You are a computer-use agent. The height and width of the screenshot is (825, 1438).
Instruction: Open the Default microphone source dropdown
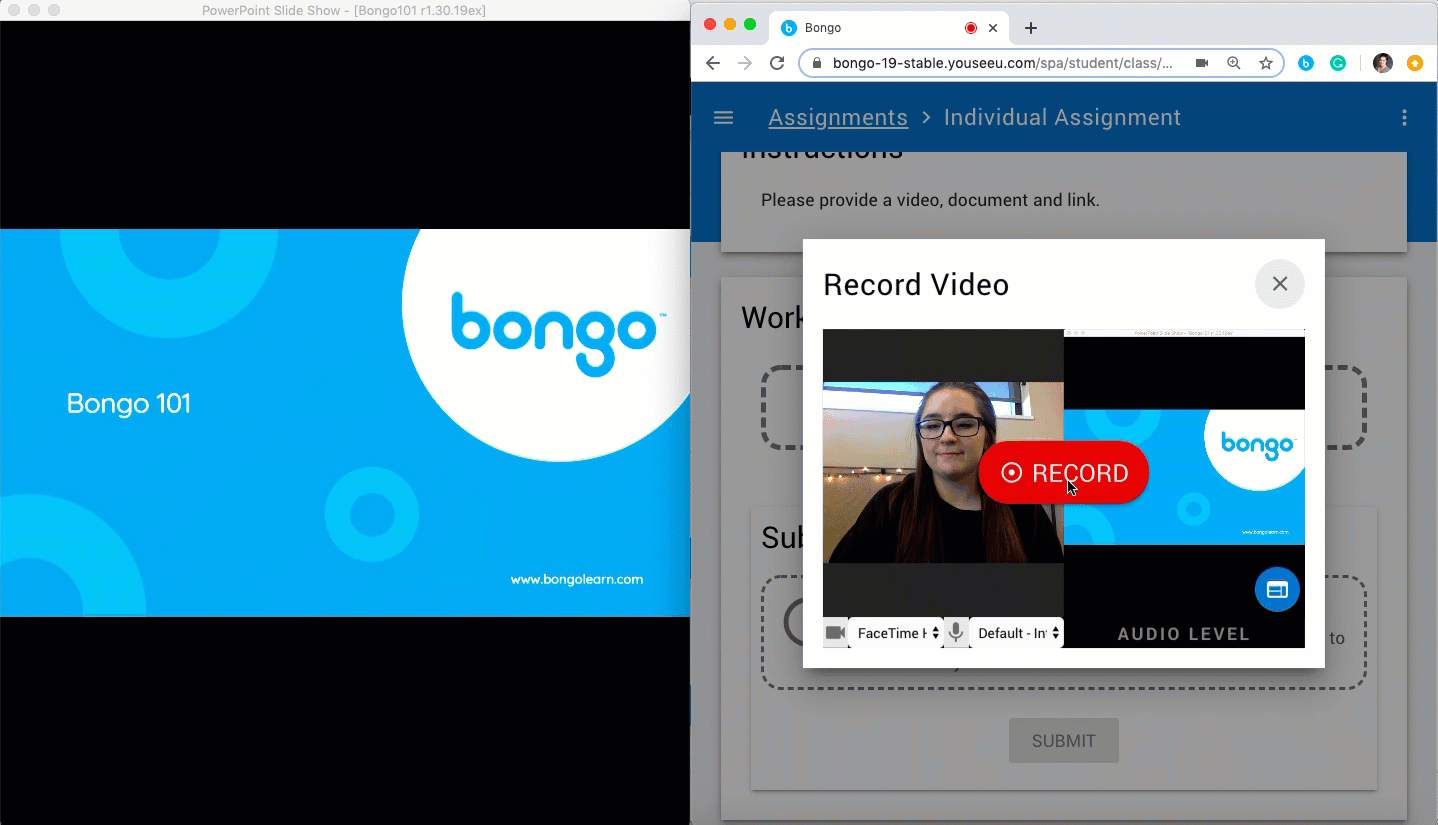(x=1016, y=633)
